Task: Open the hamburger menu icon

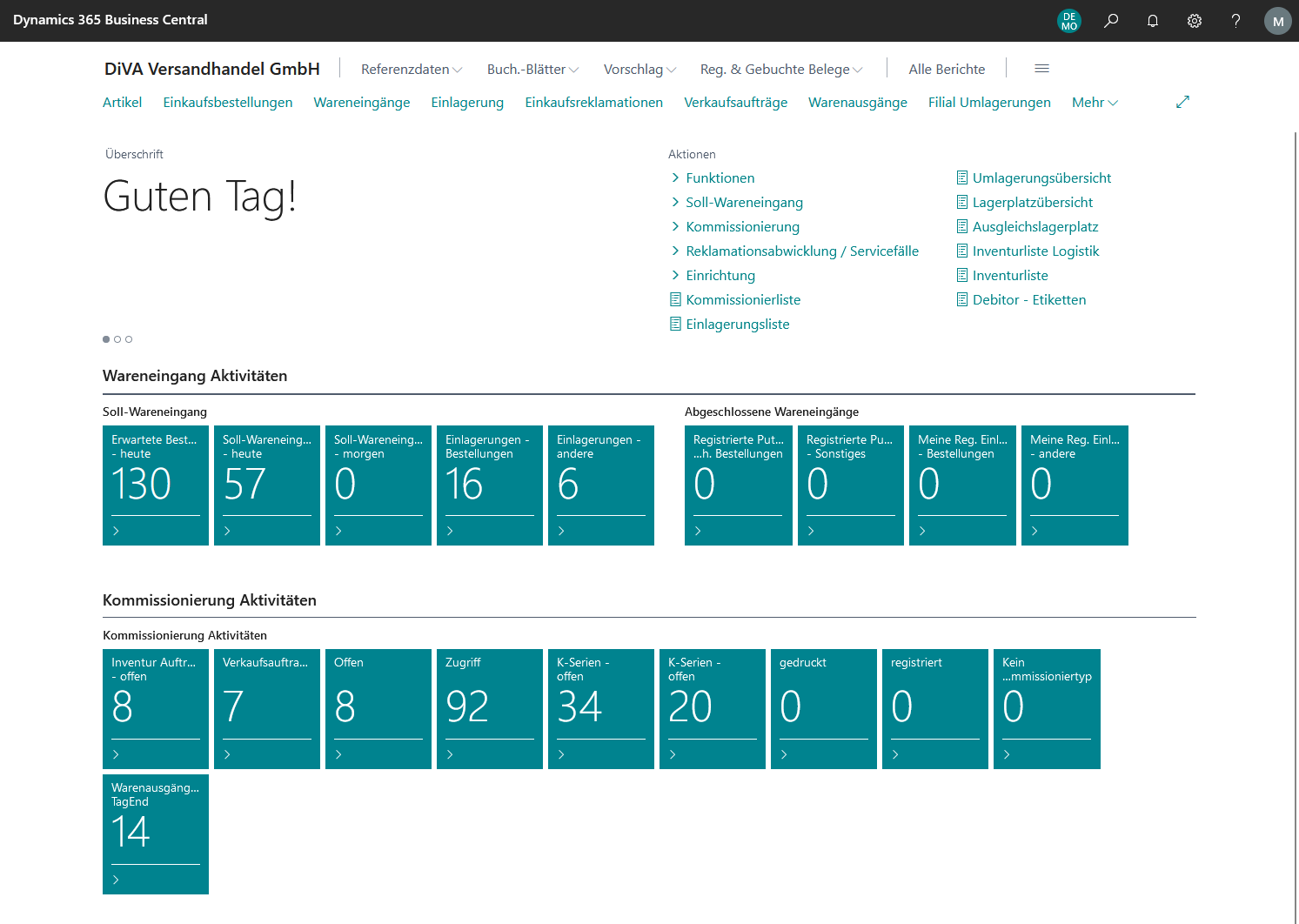Action: (1041, 69)
